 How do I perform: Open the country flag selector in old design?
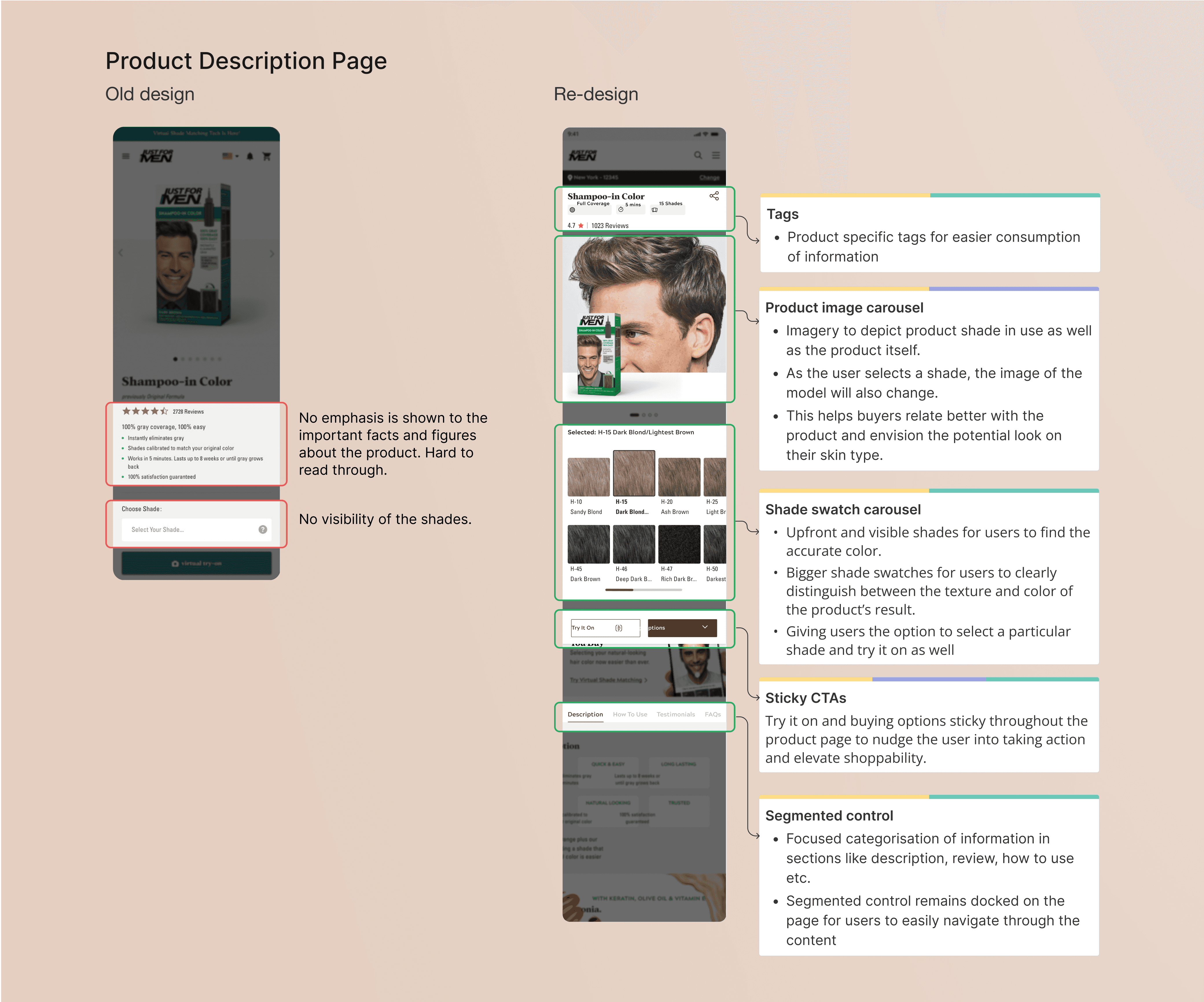230,156
